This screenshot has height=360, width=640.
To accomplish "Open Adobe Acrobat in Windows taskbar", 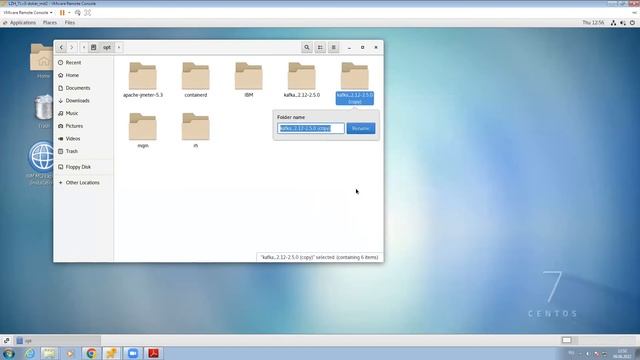I will [153, 353].
